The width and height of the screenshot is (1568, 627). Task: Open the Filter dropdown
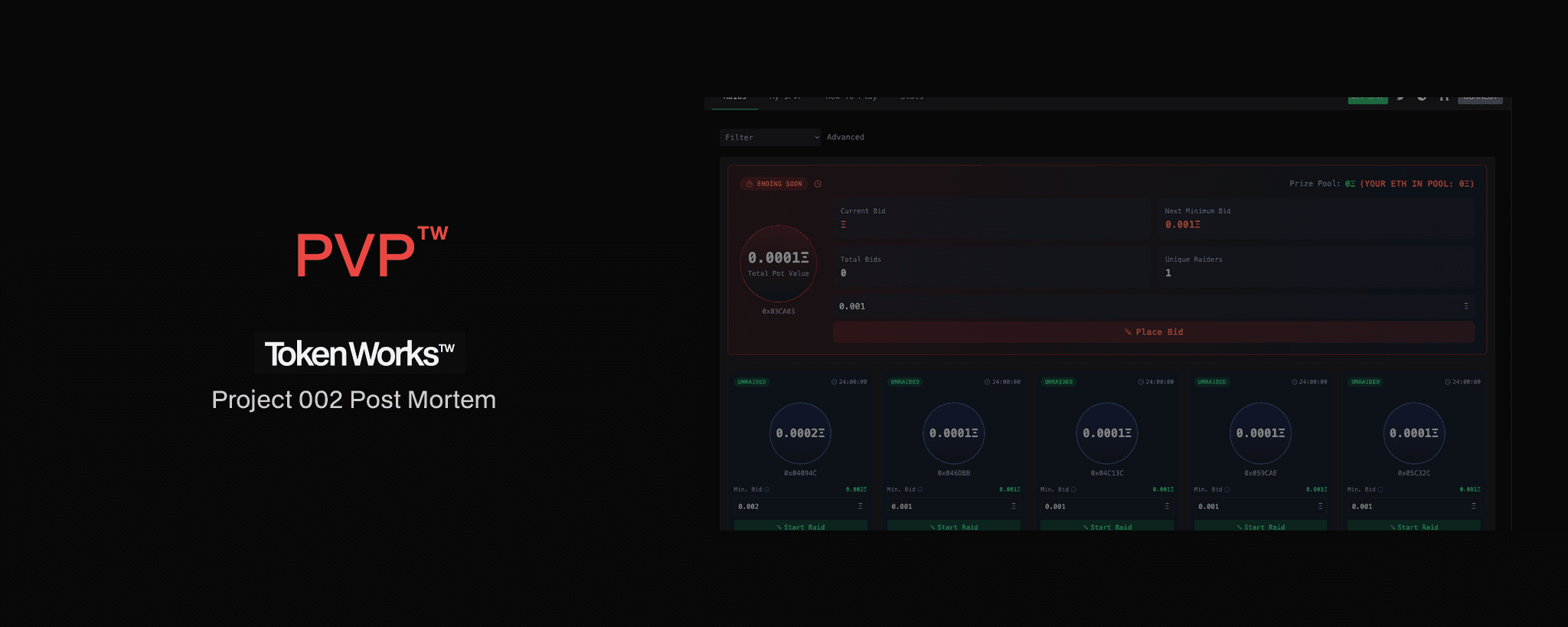pyautogui.click(x=769, y=138)
